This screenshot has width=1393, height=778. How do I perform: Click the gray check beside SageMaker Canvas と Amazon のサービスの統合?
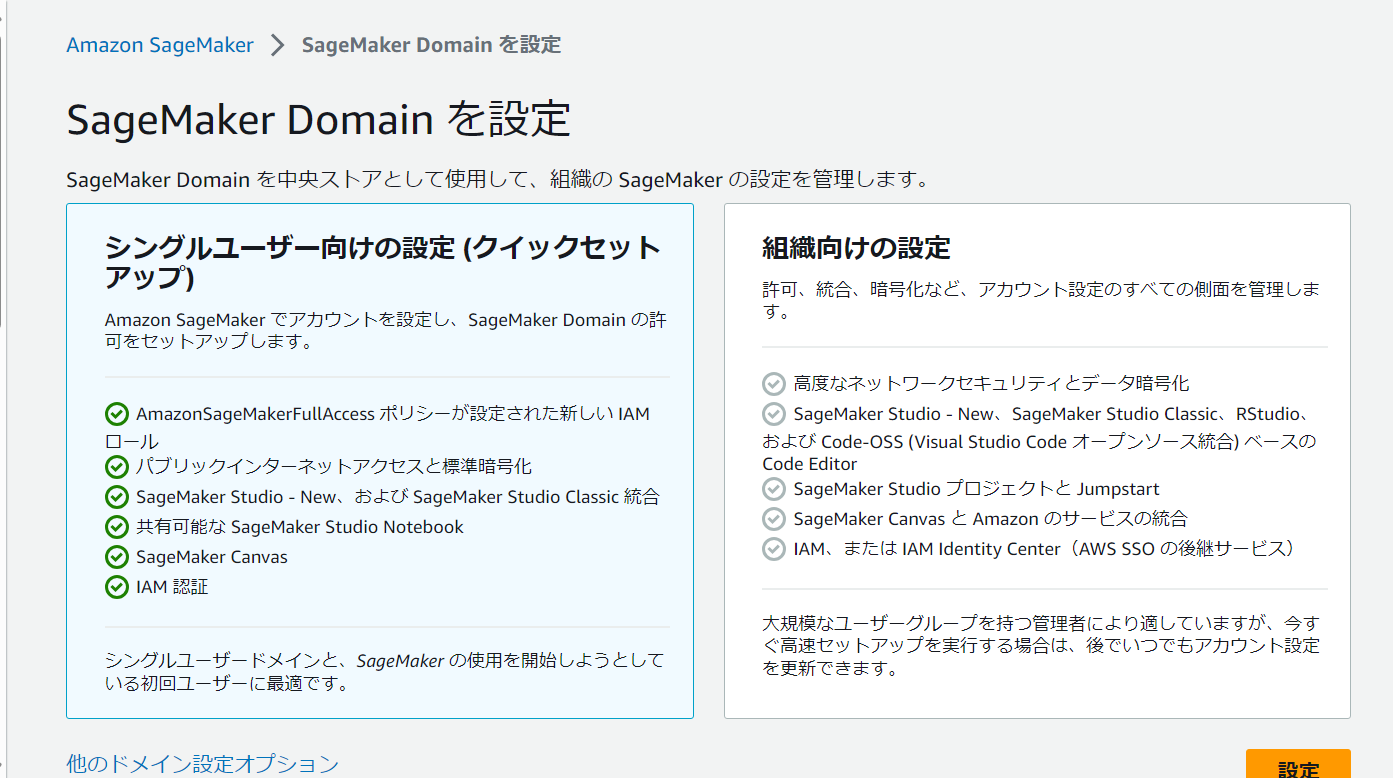(774, 519)
